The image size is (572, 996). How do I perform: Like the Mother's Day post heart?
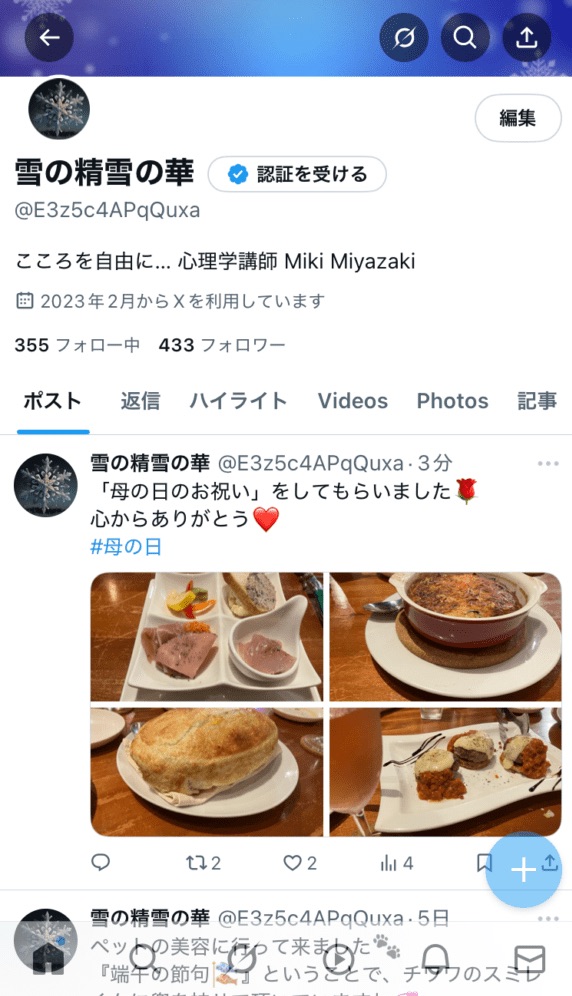coord(299,863)
